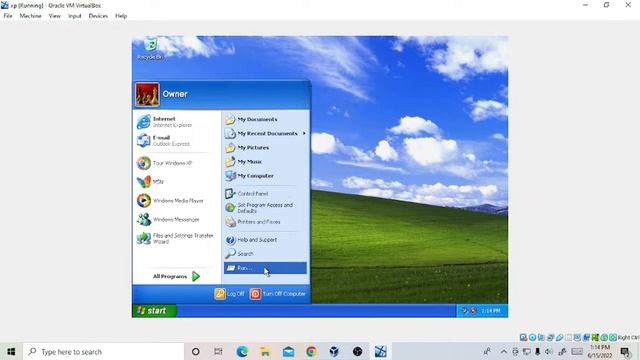
Task: Click the host volume speaker icon
Action: click(x=549, y=351)
